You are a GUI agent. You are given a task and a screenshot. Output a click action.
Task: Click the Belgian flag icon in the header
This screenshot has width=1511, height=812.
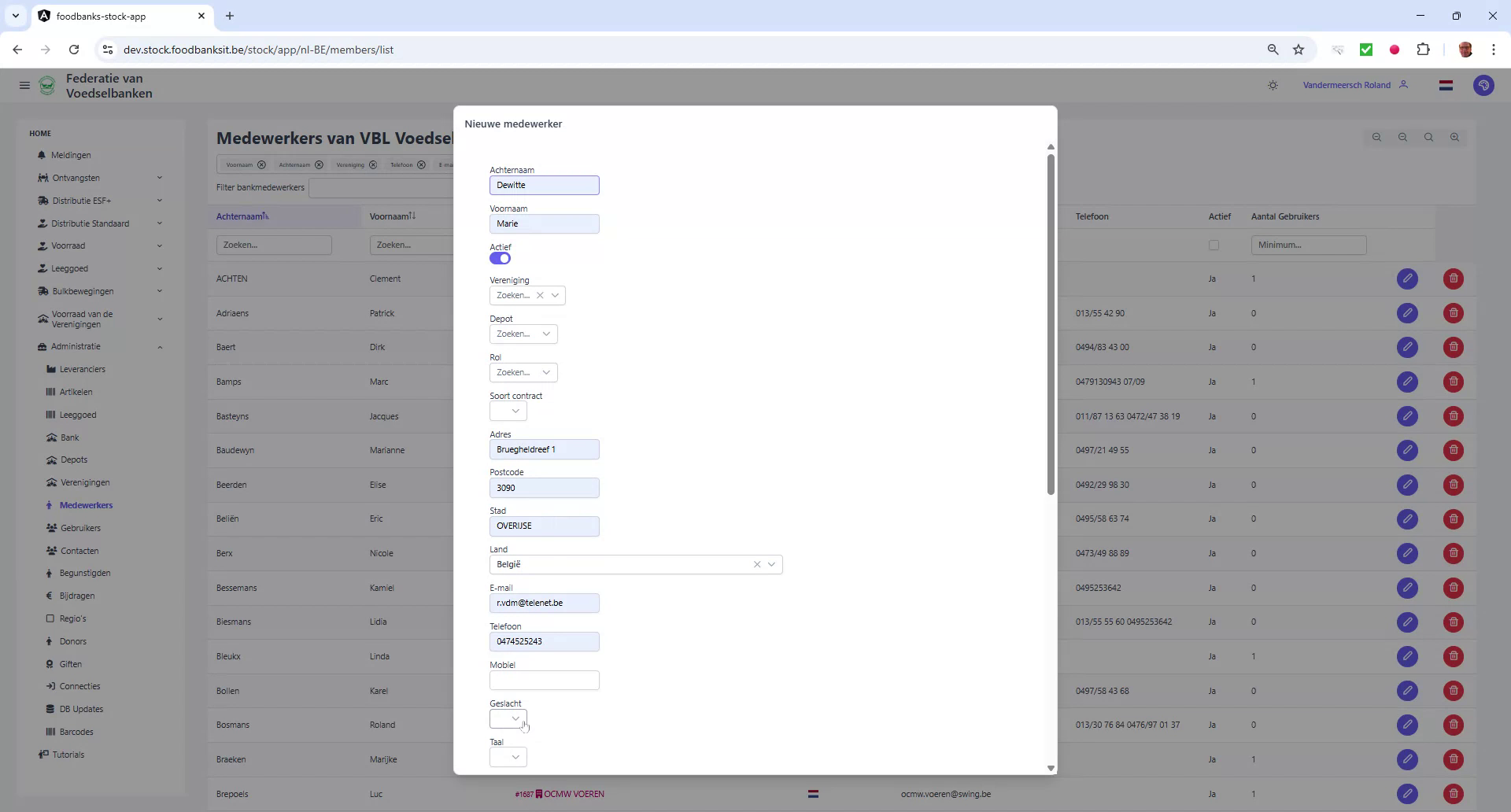(x=1446, y=85)
